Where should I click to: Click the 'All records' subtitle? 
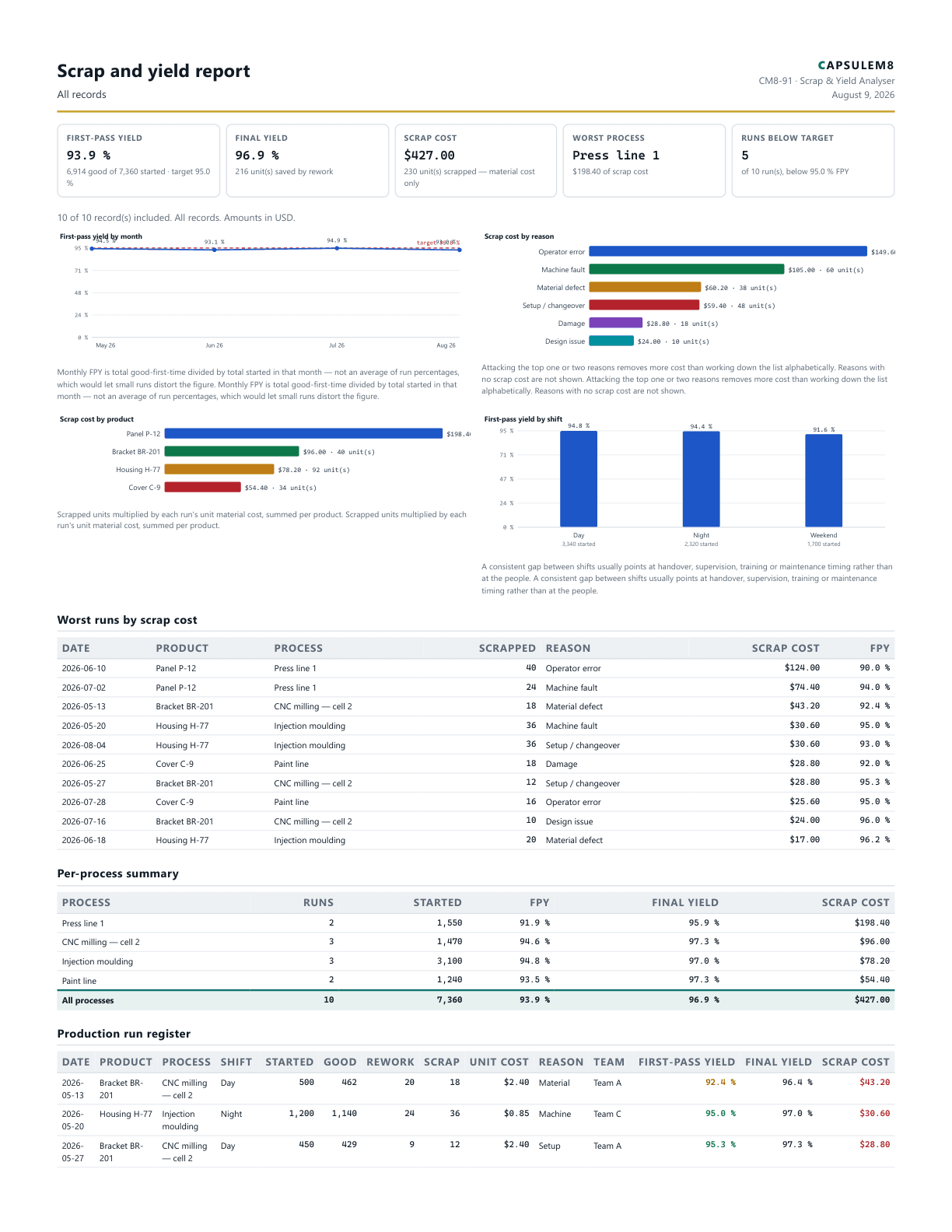pyautogui.click(x=82, y=94)
